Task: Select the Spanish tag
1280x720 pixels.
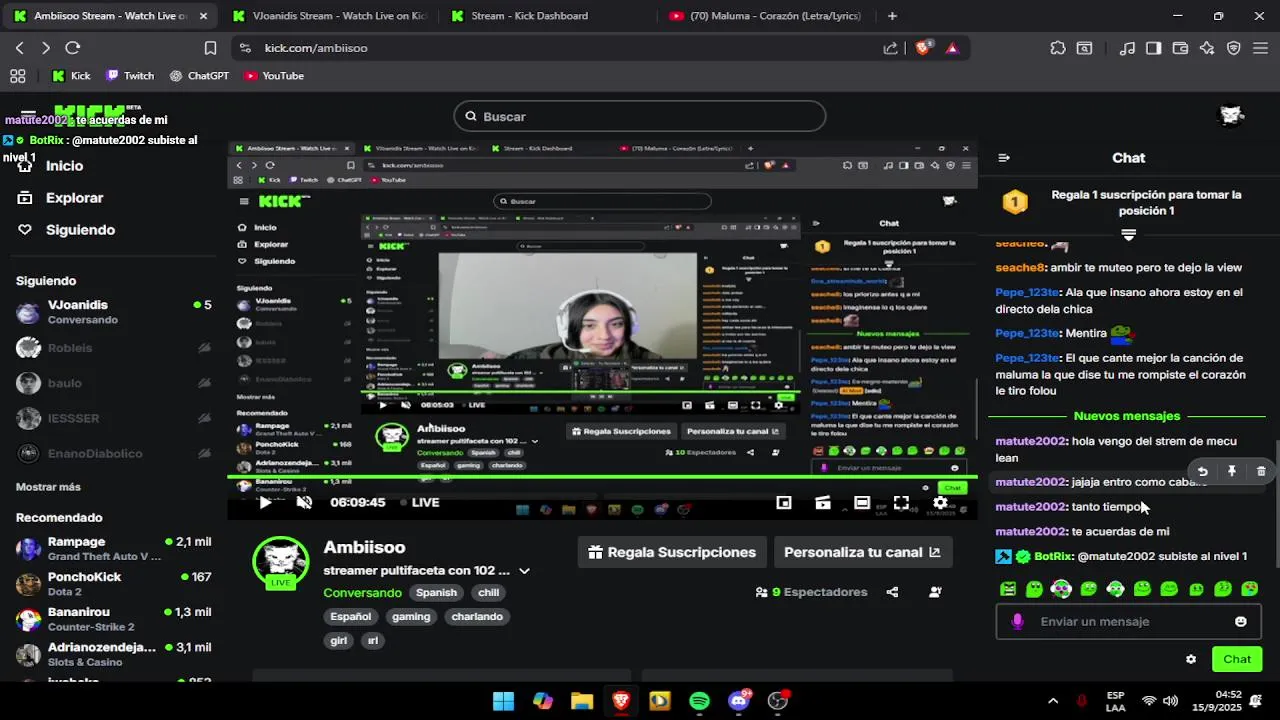Action: [x=436, y=592]
